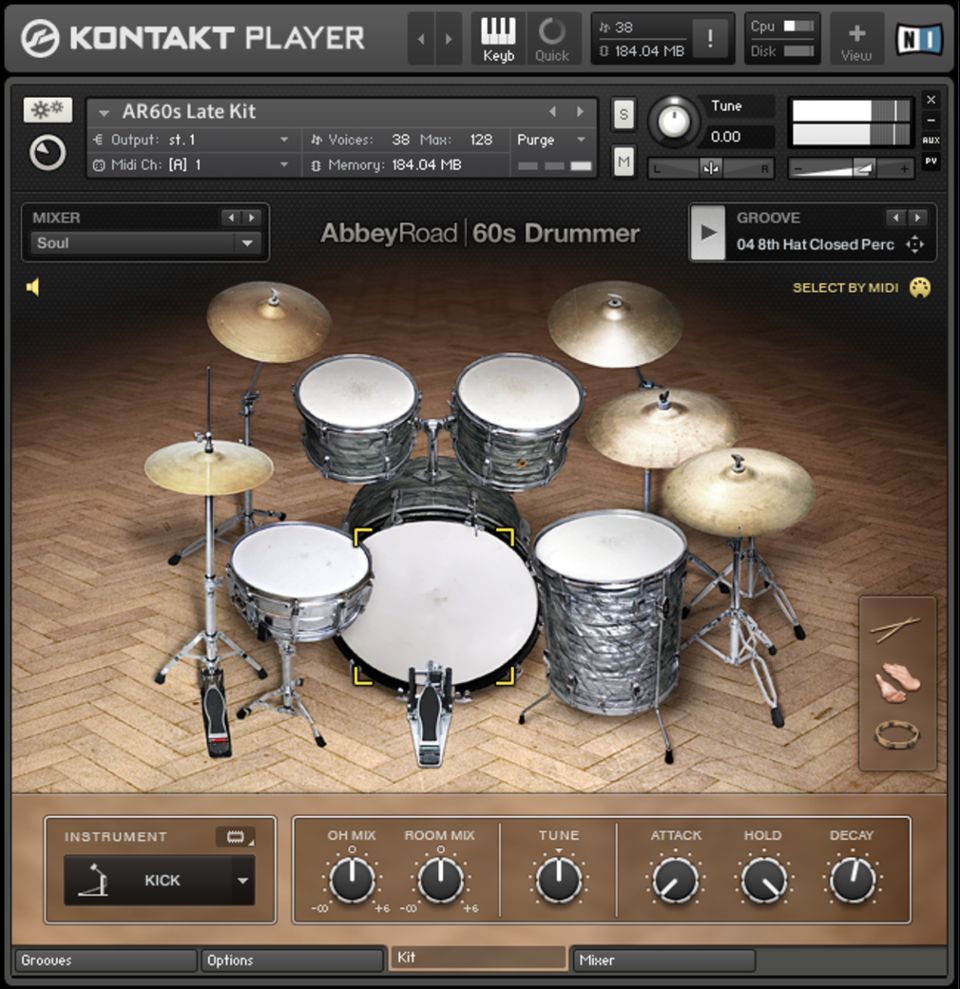The width and height of the screenshot is (960, 989).
Task: Select the tambourine percussion icon
Action: [x=897, y=735]
